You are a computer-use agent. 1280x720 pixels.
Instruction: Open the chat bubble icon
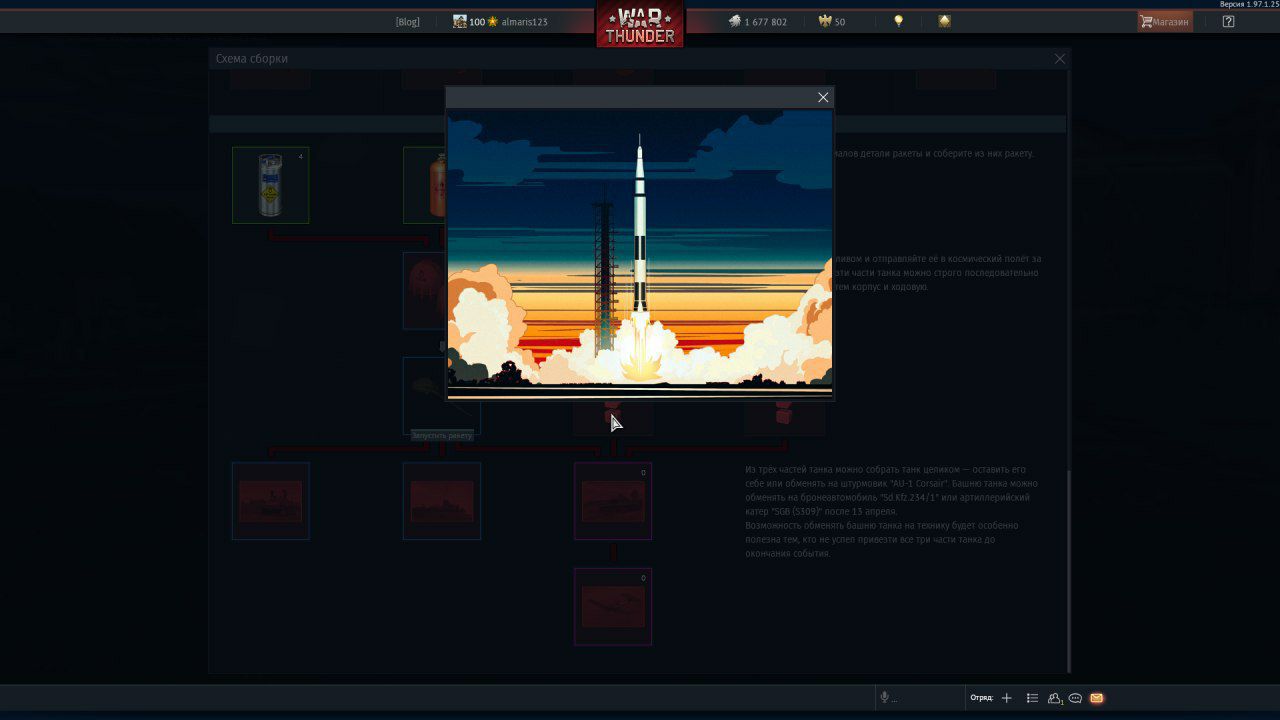1075,698
